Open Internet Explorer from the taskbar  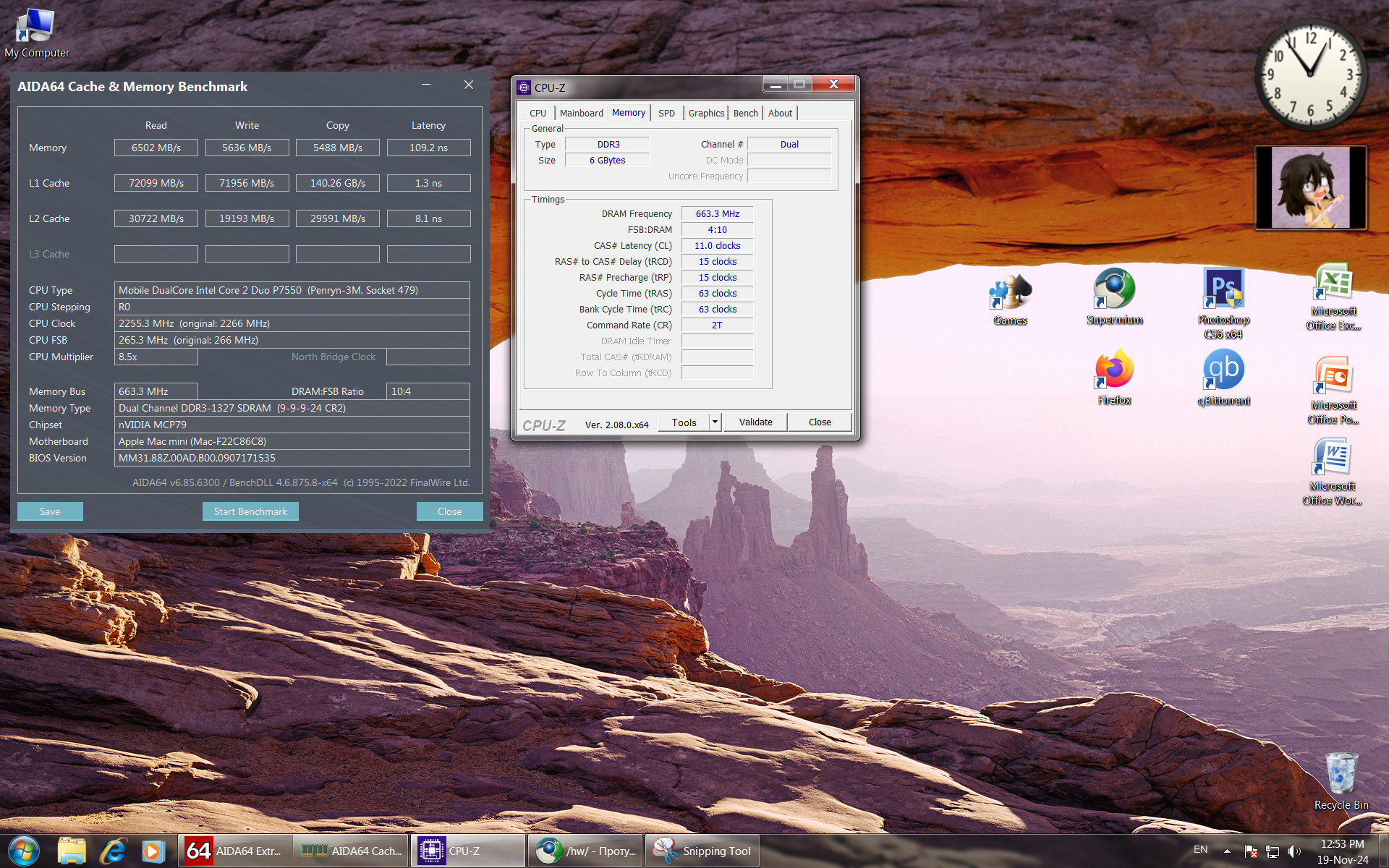(113, 851)
